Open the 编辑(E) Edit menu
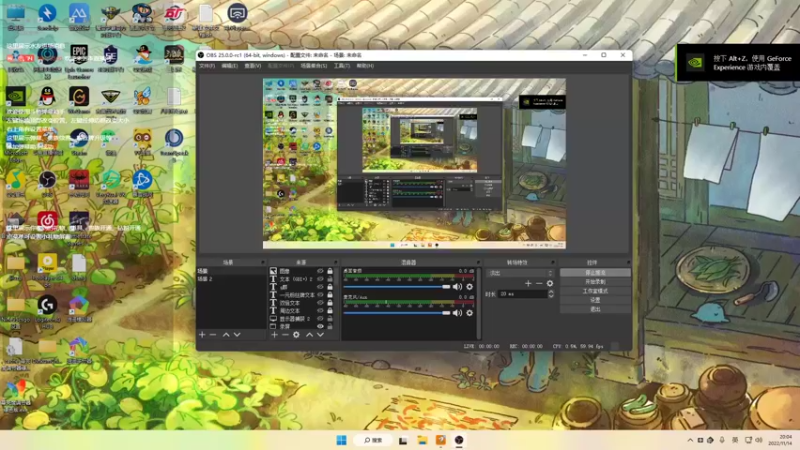The height and width of the screenshot is (450, 800). click(230, 66)
